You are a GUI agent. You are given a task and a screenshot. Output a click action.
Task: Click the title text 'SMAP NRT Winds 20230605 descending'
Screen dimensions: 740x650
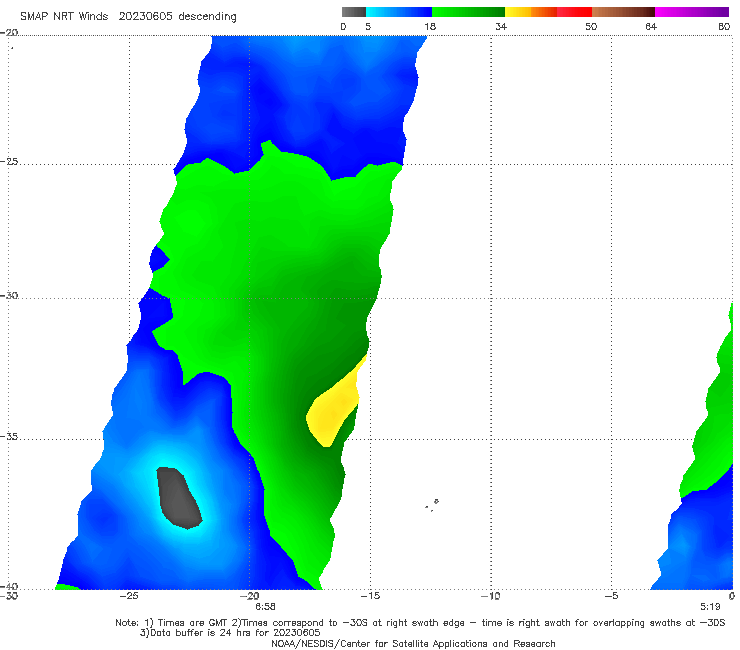[x=128, y=17]
